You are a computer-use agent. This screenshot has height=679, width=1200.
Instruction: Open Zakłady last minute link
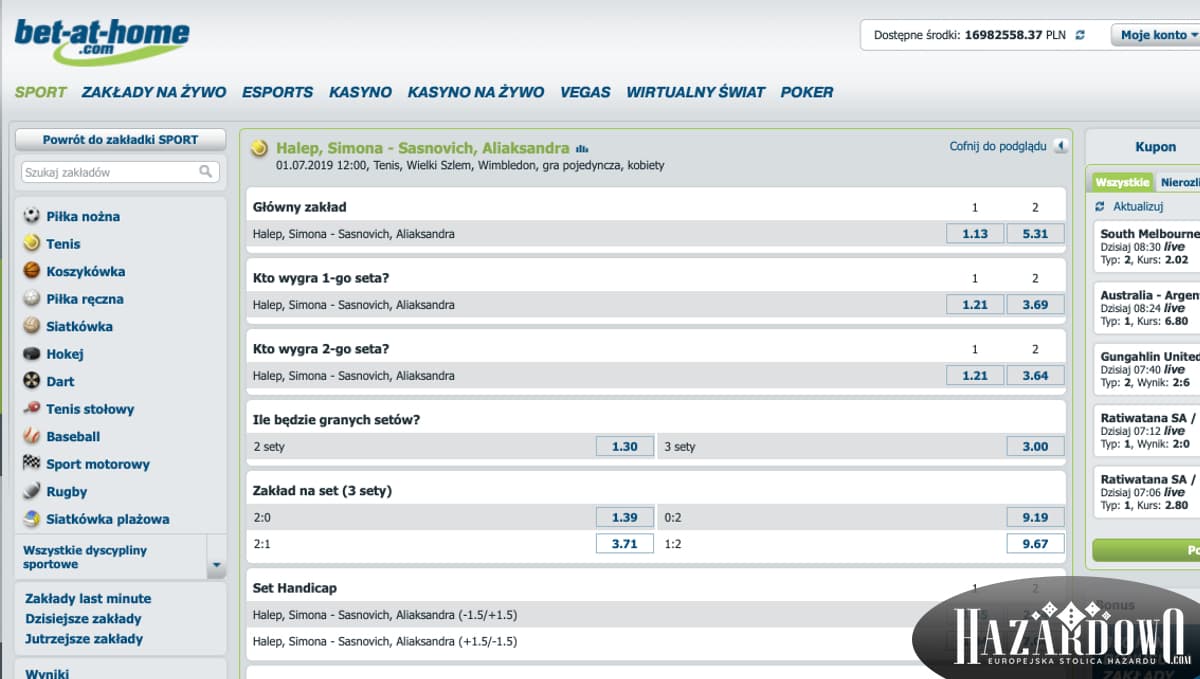pos(88,598)
